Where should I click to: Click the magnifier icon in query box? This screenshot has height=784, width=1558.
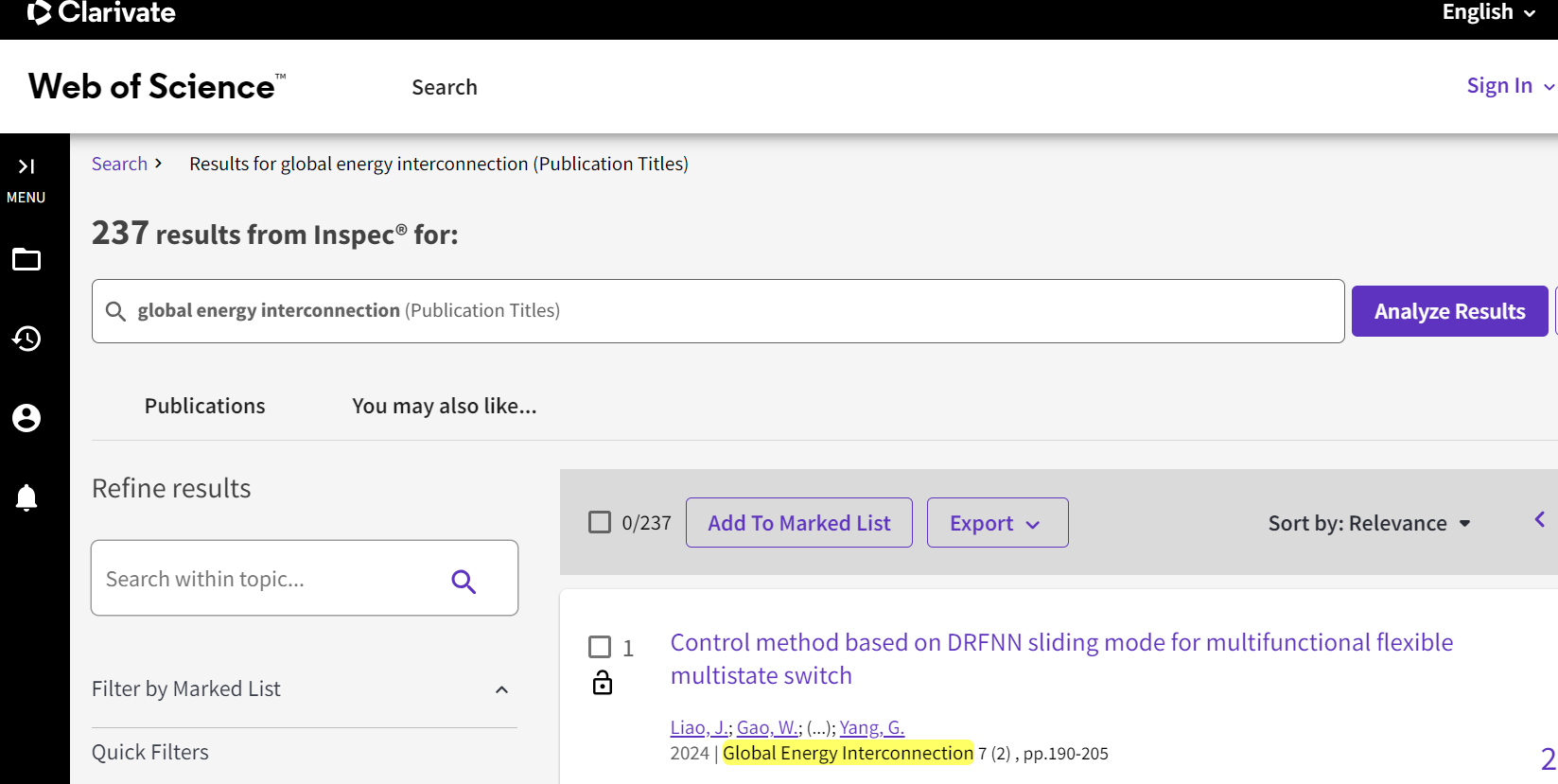(x=115, y=311)
